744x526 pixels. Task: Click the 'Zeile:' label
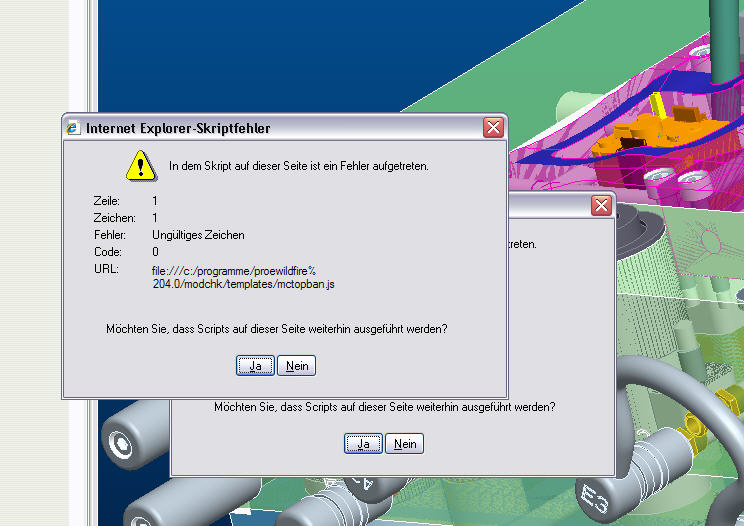pos(107,201)
